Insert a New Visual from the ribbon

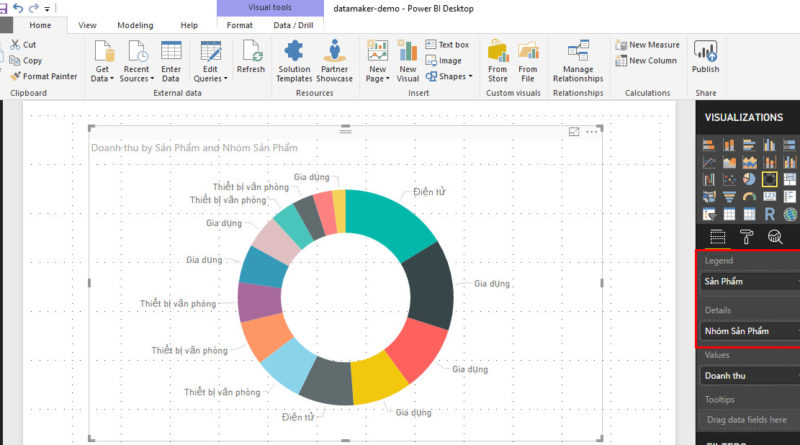coord(408,50)
